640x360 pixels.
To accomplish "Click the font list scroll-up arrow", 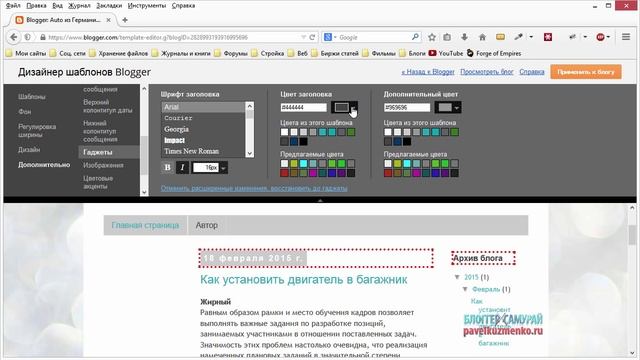I will (249, 106).
